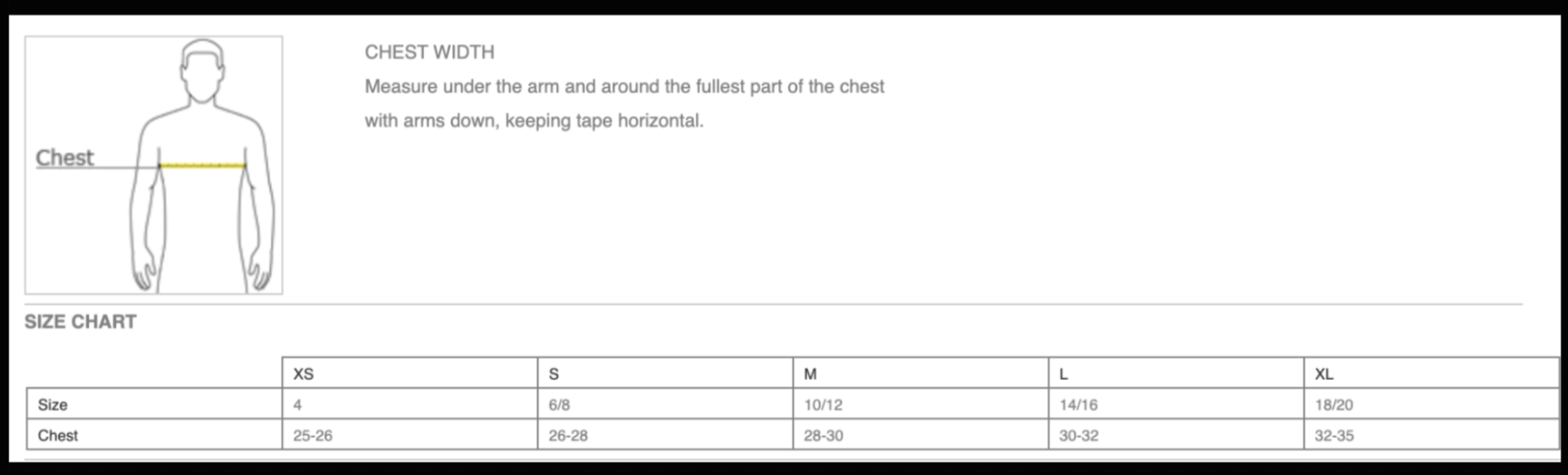Click the 32-35 chest measurement cell

pos(1334,435)
